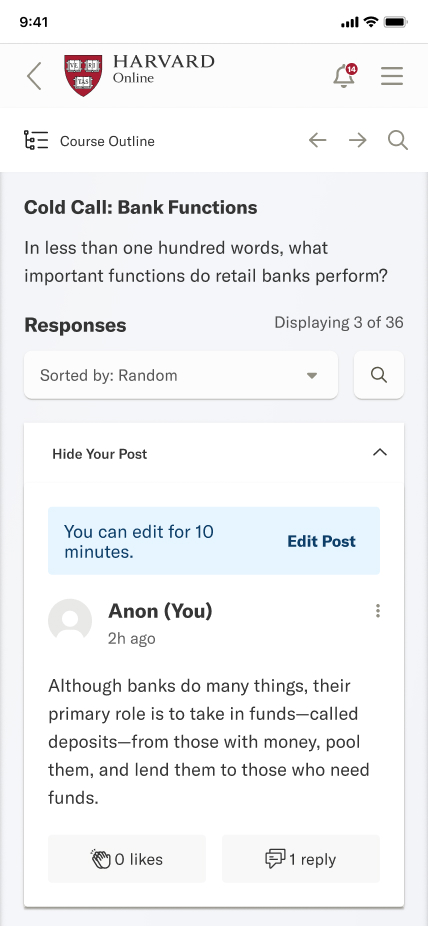Open Sorted by: Random dropdown
428x926 pixels.
pyautogui.click(x=181, y=375)
